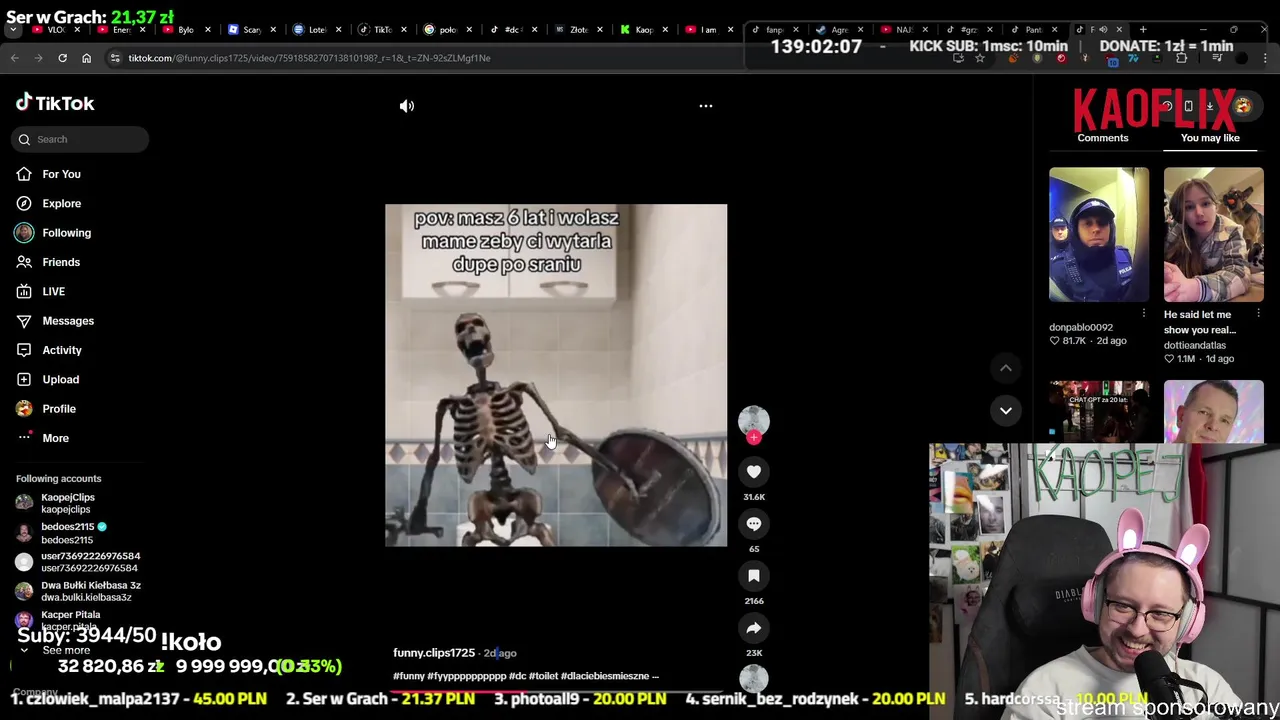This screenshot has height=720, width=1280.
Task: Switch to the VLOG YouTube tab
Action: 56,30
